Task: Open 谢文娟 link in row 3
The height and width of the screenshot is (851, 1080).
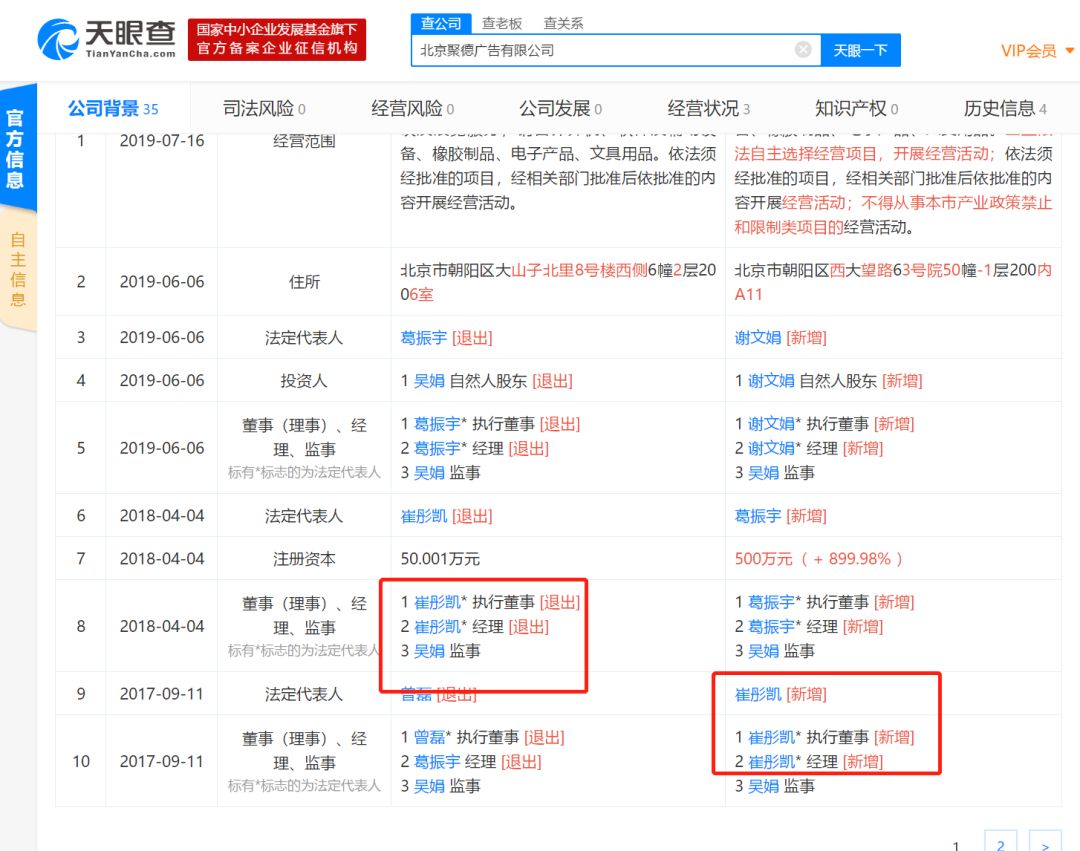Action: [x=758, y=337]
